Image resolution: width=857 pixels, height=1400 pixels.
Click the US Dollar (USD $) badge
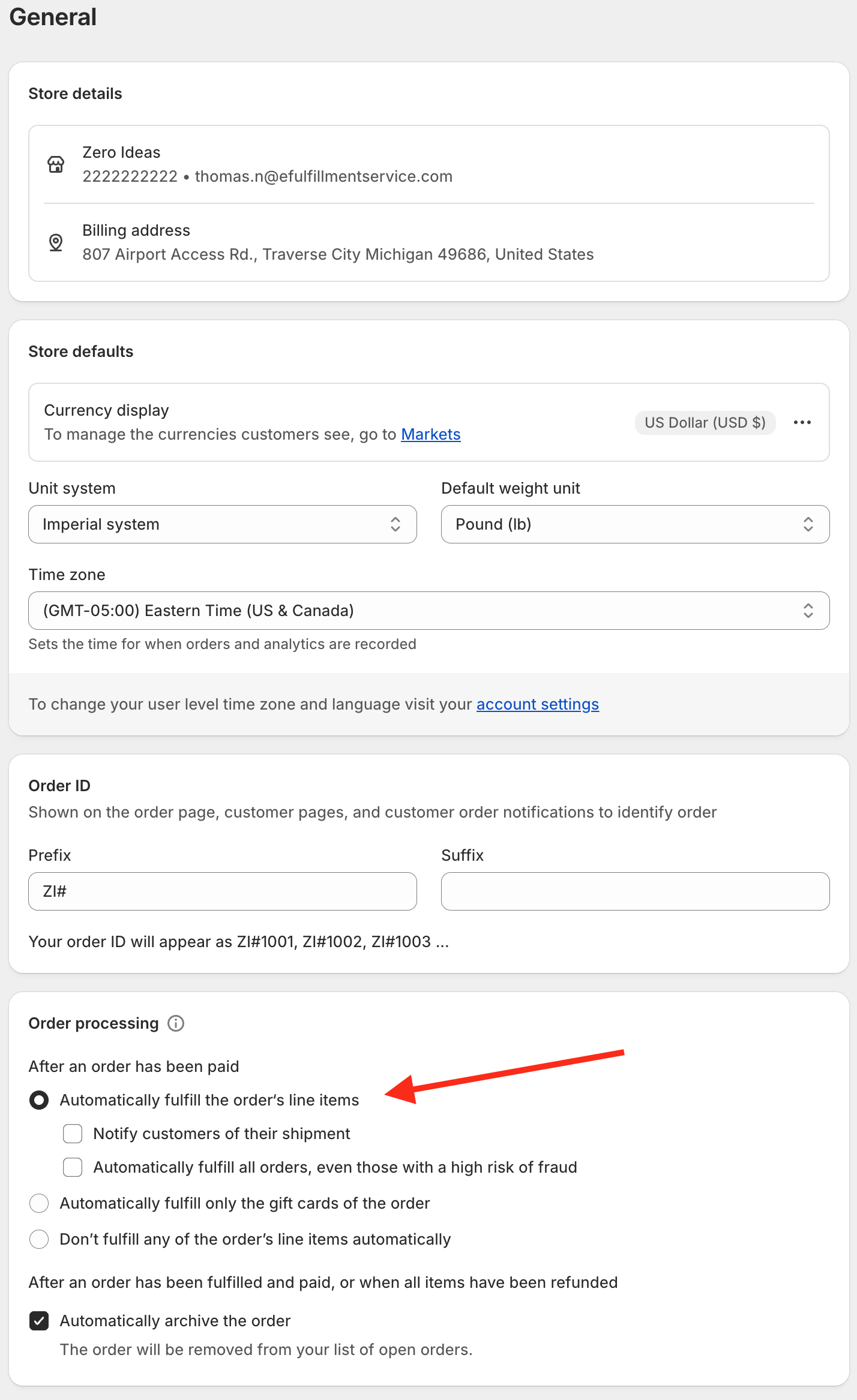[705, 422]
